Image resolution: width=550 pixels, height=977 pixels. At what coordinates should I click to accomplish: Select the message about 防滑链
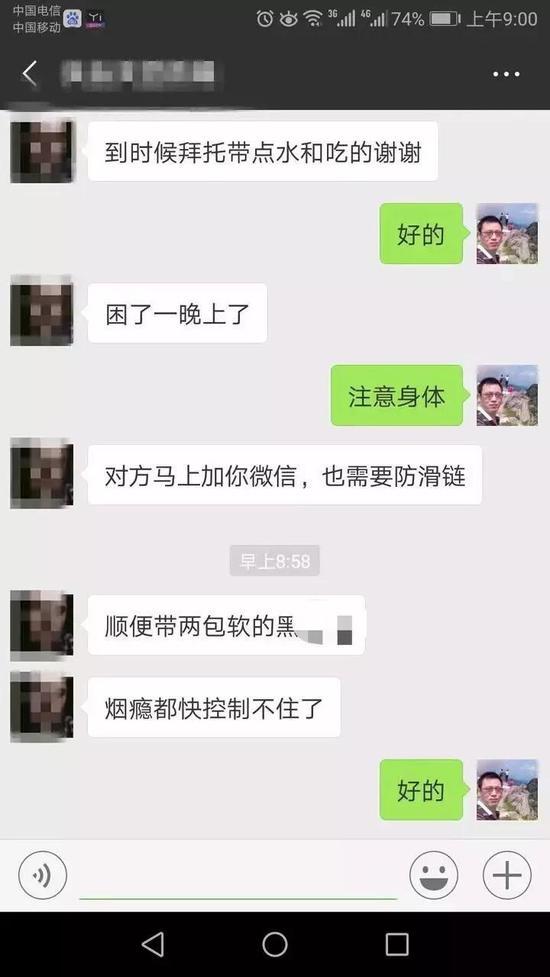coord(285,475)
